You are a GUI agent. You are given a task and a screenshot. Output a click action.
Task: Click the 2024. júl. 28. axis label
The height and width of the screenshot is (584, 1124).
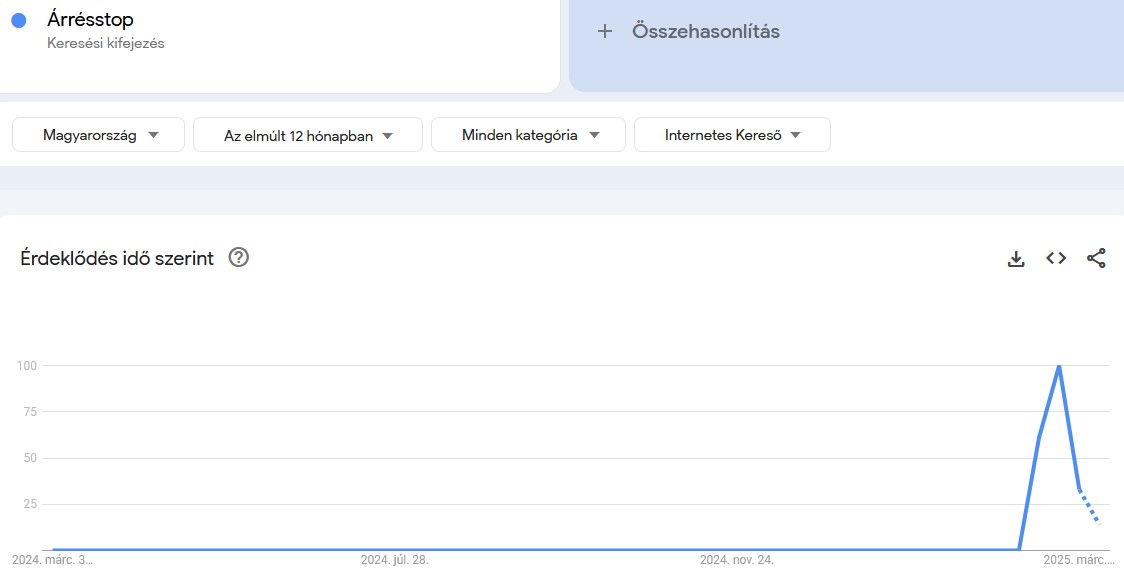pyautogui.click(x=394, y=560)
